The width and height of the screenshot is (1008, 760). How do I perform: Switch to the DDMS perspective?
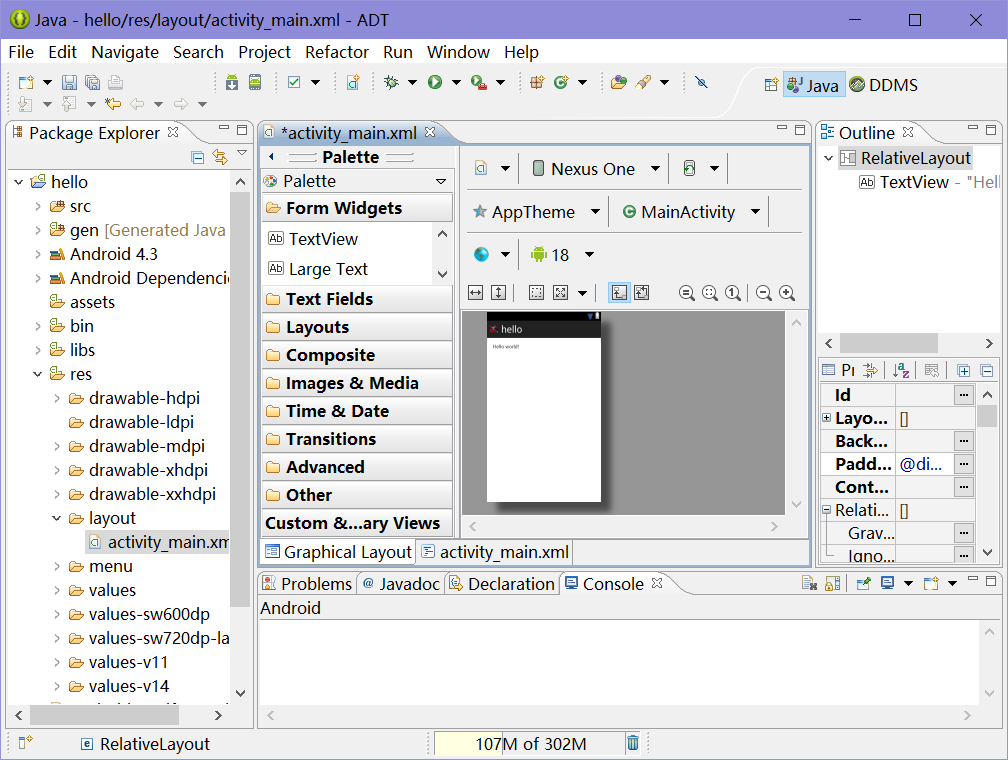tap(883, 85)
